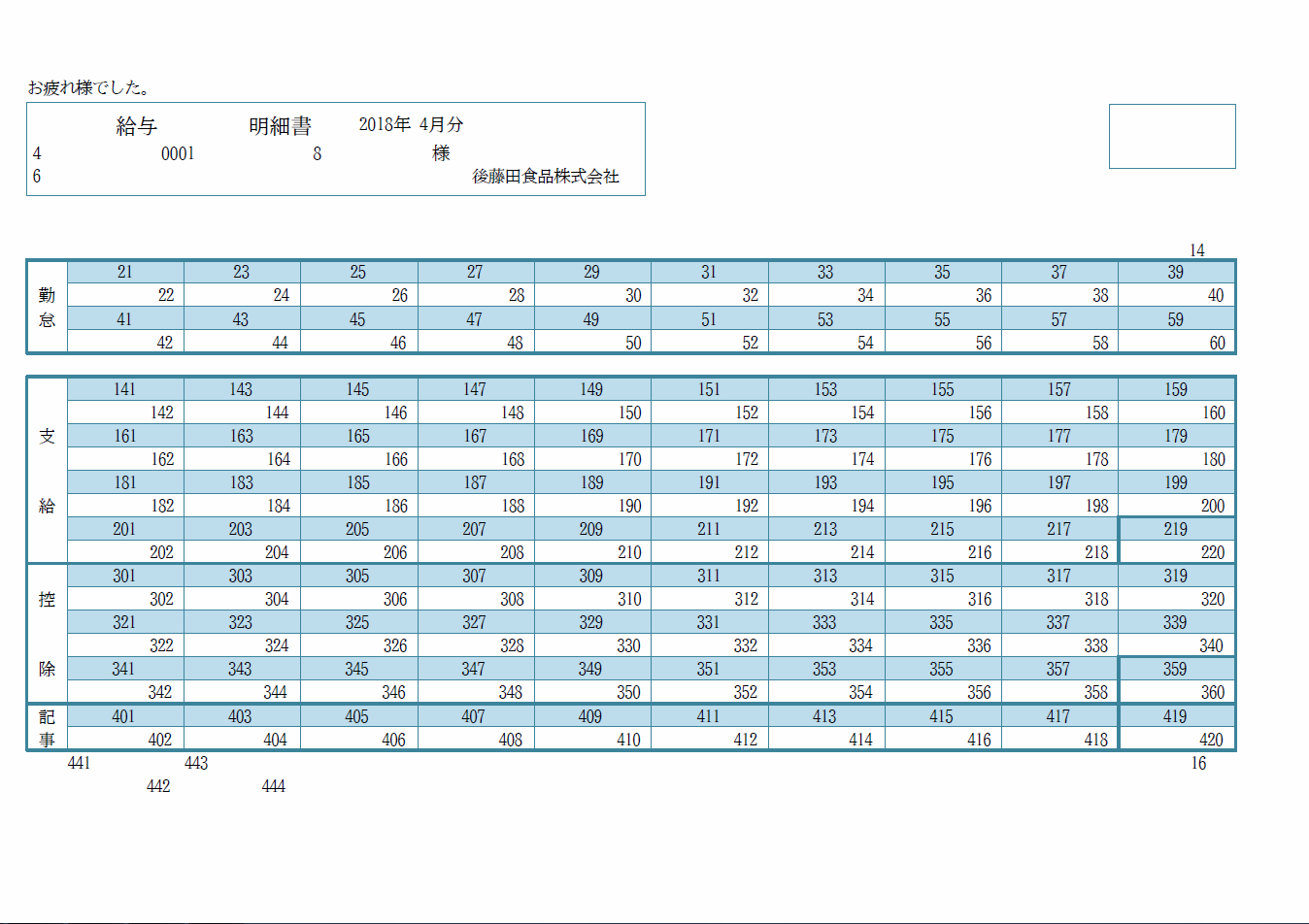This screenshot has width=1309, height=924.
Task: Select the outlined total cell 220
Action: point(1177,552)
